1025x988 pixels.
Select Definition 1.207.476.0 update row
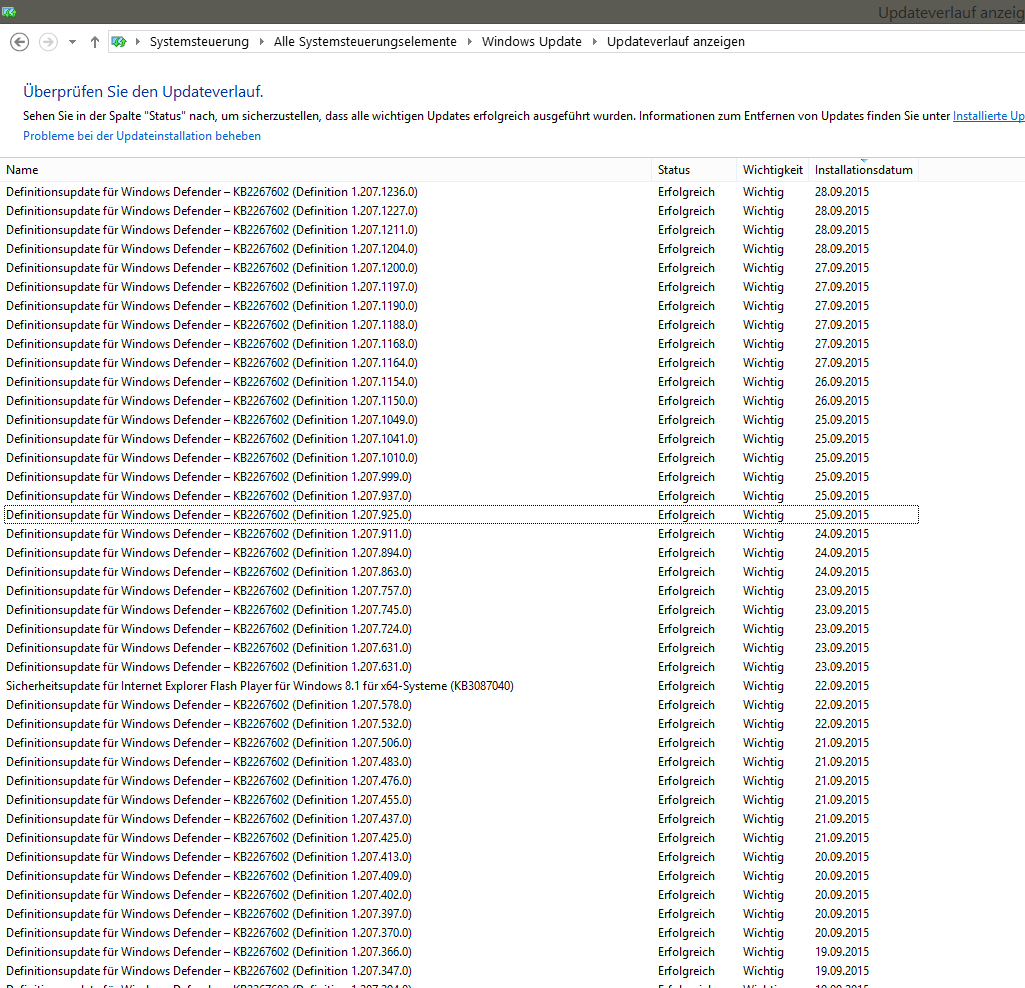point(461,781)
